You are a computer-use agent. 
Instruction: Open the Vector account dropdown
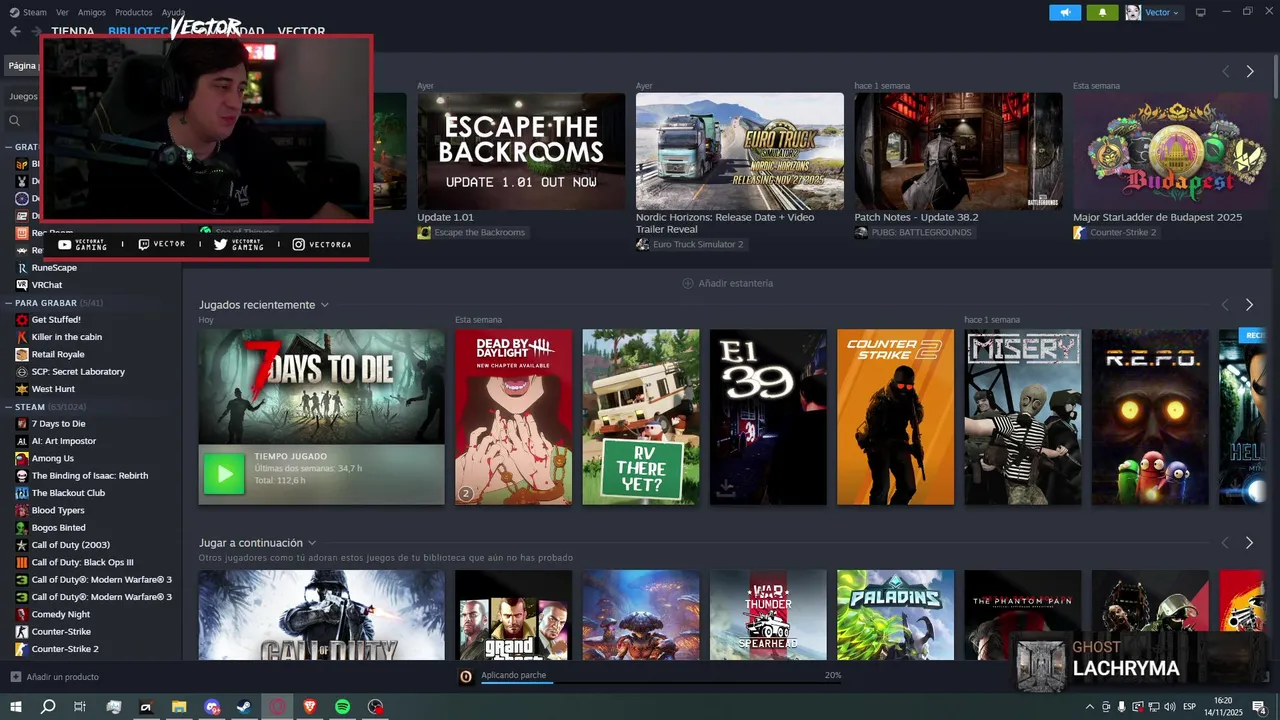pyautogui.click(x=1153, y=12)
